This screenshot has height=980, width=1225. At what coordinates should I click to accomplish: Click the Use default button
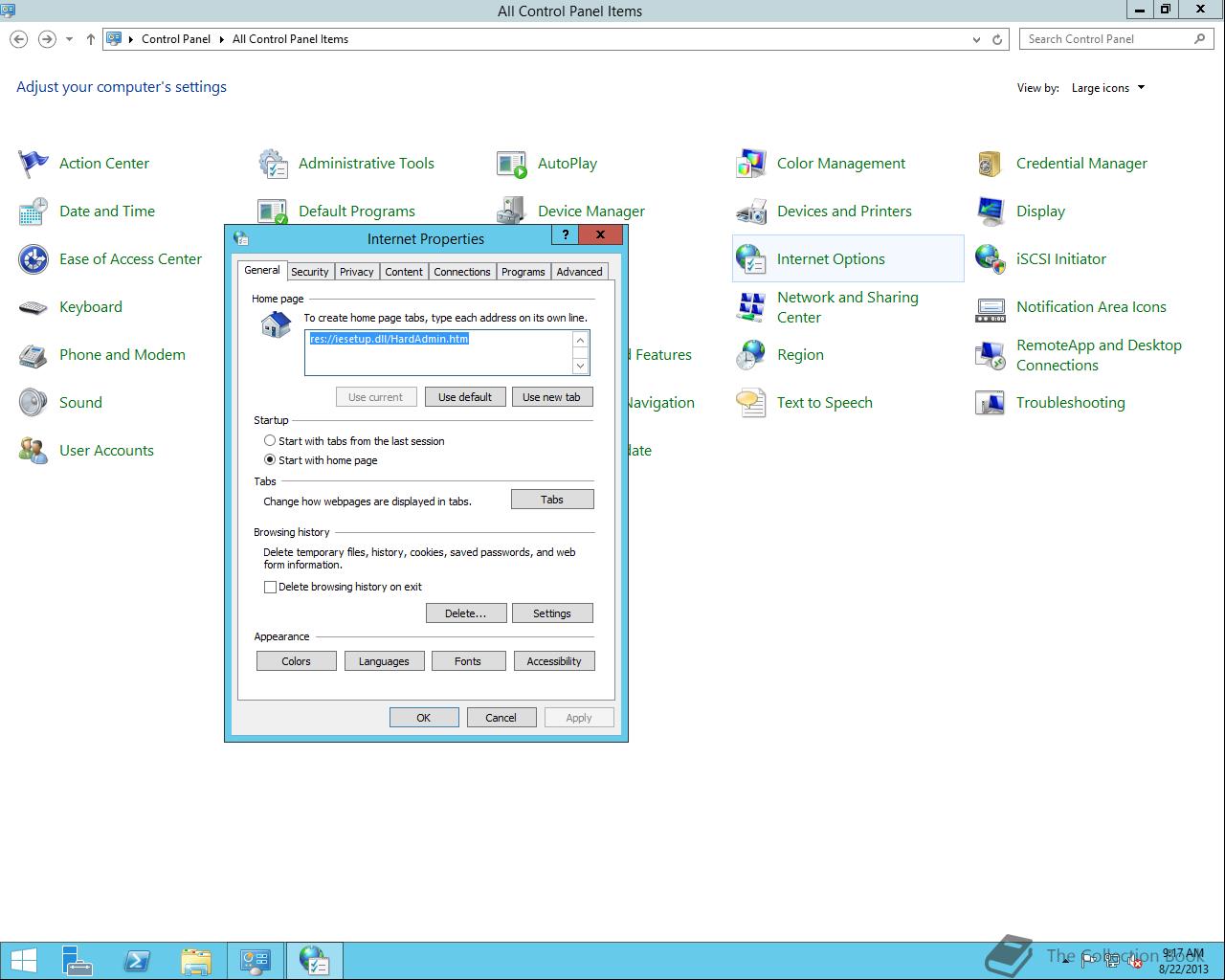[465, 397]
